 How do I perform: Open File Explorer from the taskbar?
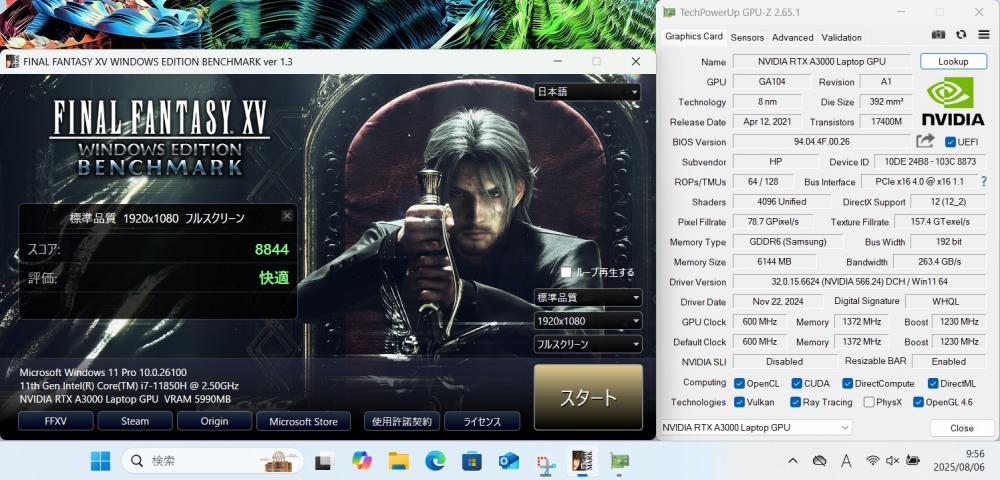[399, 460]
